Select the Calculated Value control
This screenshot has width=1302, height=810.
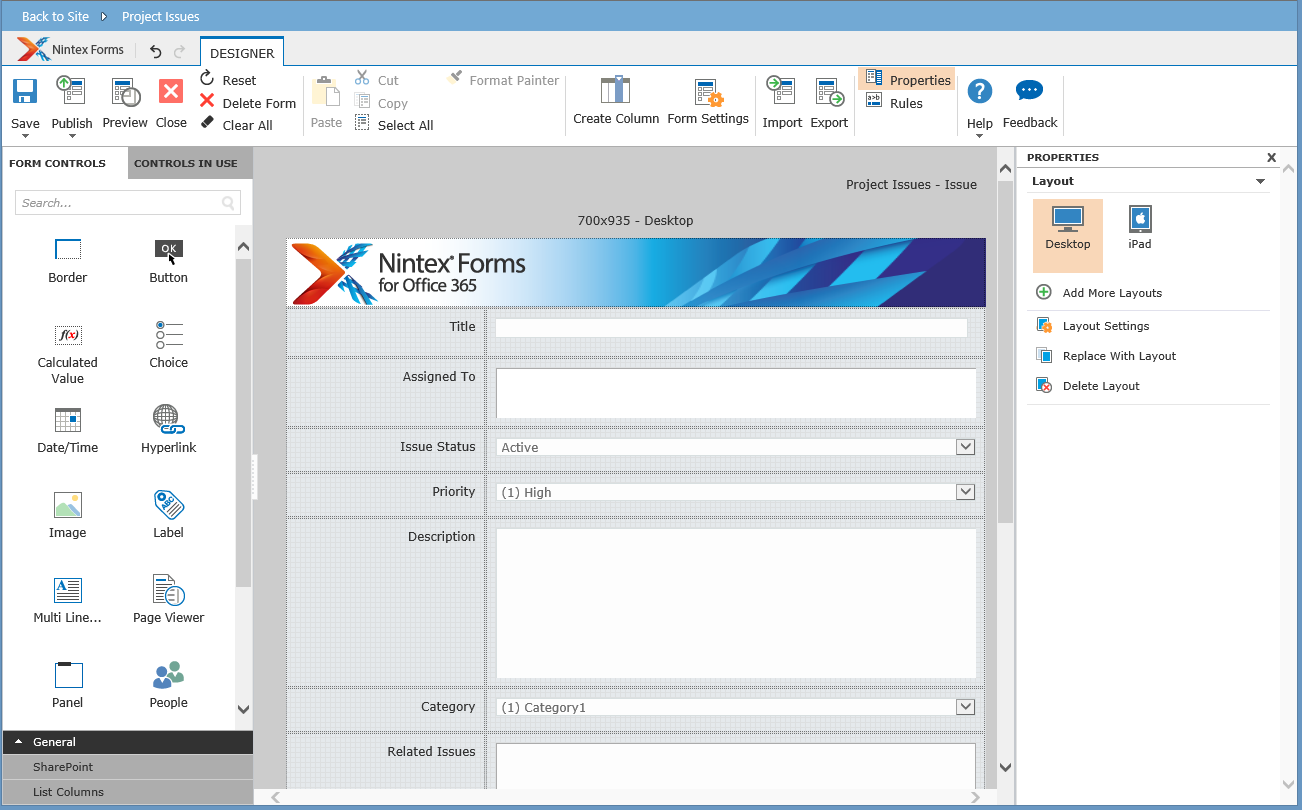(x=68, y=353)
